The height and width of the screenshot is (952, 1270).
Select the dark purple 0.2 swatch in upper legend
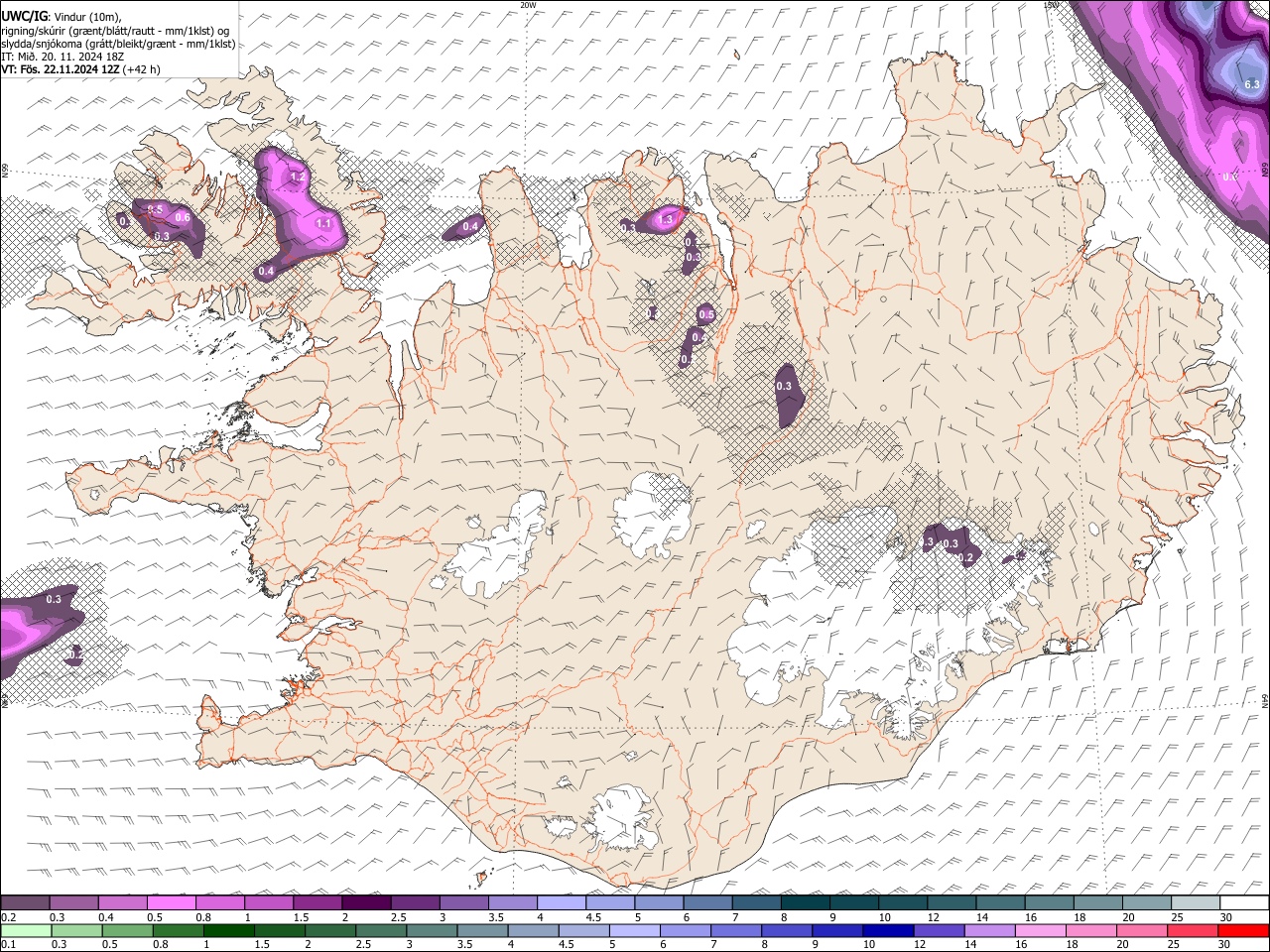click(25, 903)
